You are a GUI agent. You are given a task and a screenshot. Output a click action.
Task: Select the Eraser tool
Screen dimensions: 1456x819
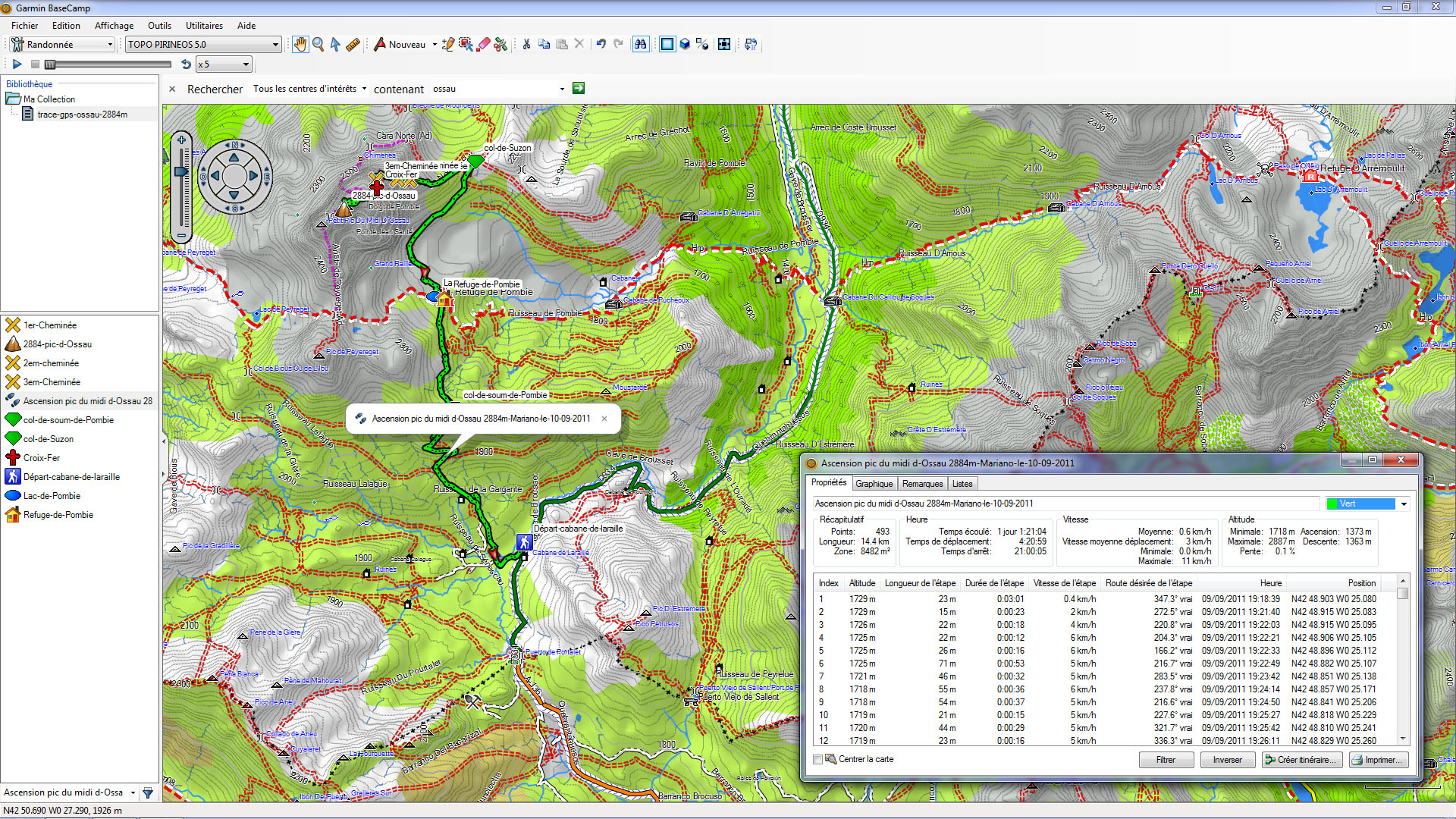click(483, 45)
